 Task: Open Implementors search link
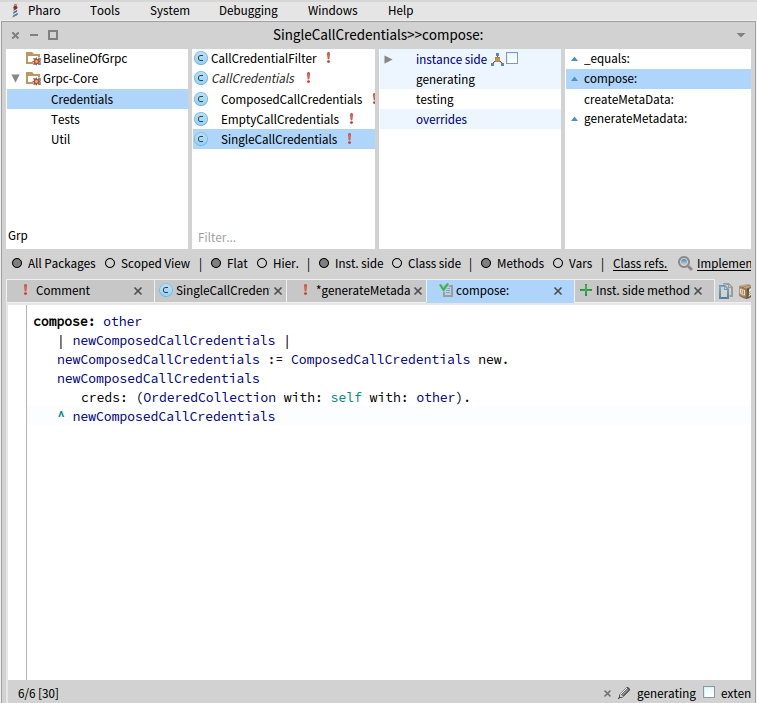click(x=724, y=264)
